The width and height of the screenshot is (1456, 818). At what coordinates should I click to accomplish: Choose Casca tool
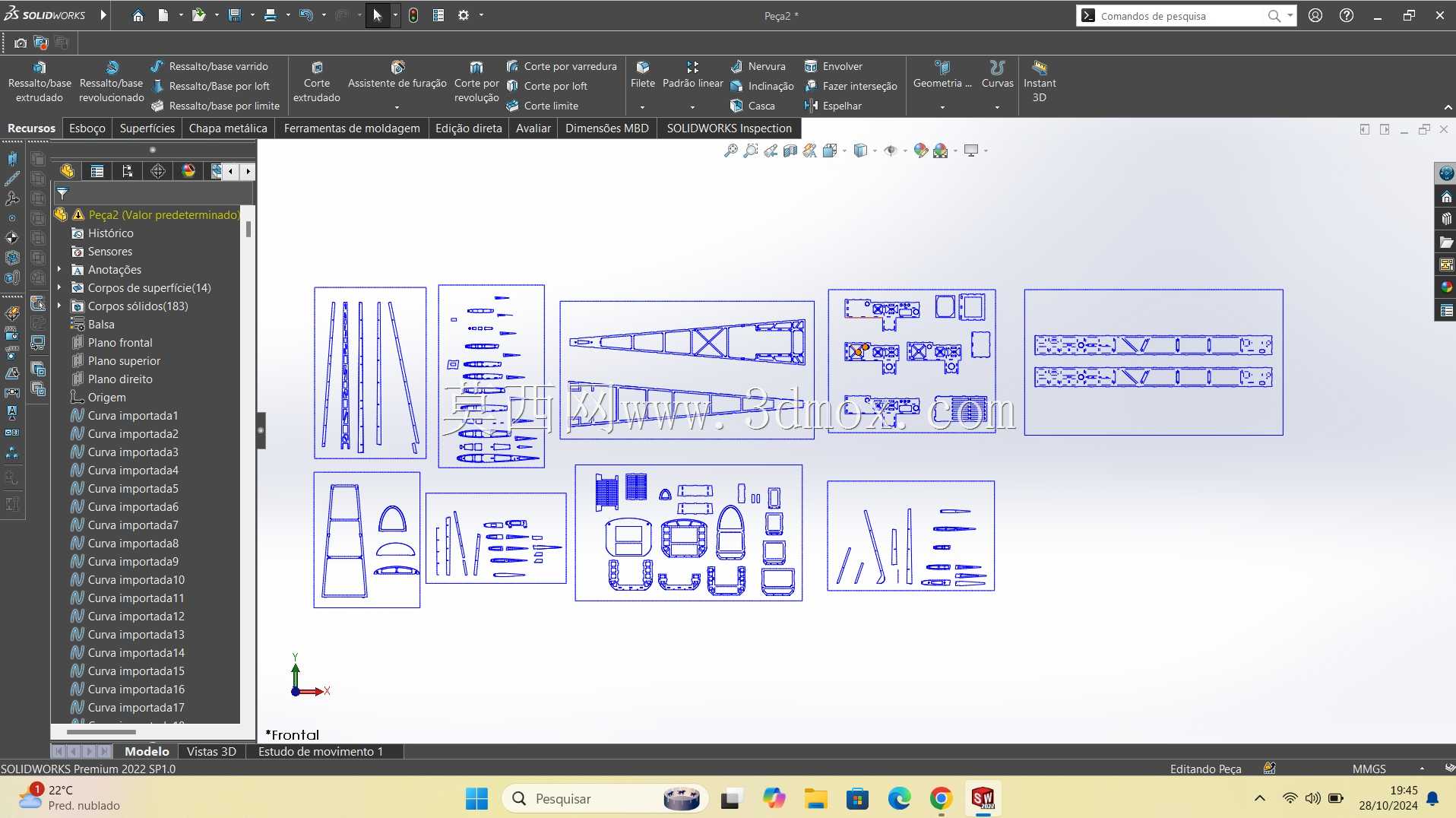click(752, 106)
